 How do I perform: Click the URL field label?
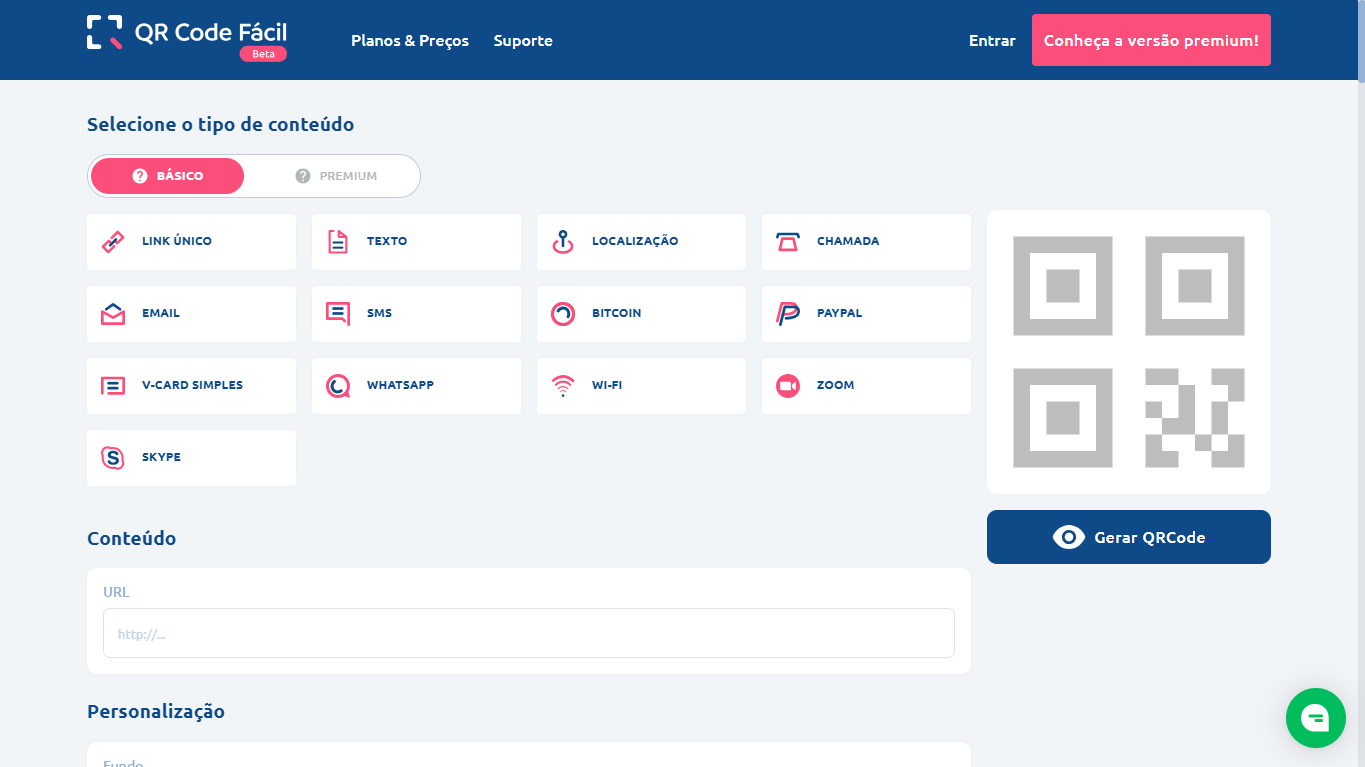click(x=116, y=592)
